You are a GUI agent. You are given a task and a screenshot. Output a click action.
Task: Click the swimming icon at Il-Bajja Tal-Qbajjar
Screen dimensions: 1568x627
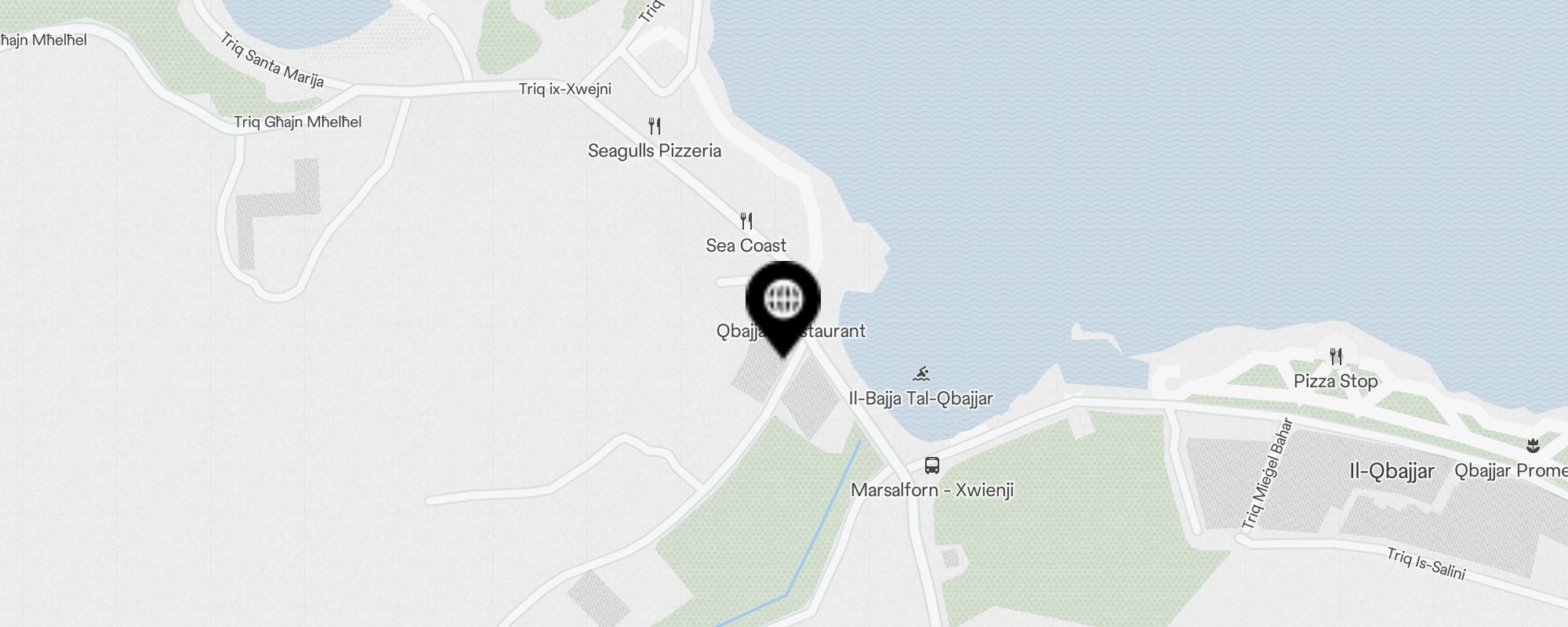click(x=921, y=373)
